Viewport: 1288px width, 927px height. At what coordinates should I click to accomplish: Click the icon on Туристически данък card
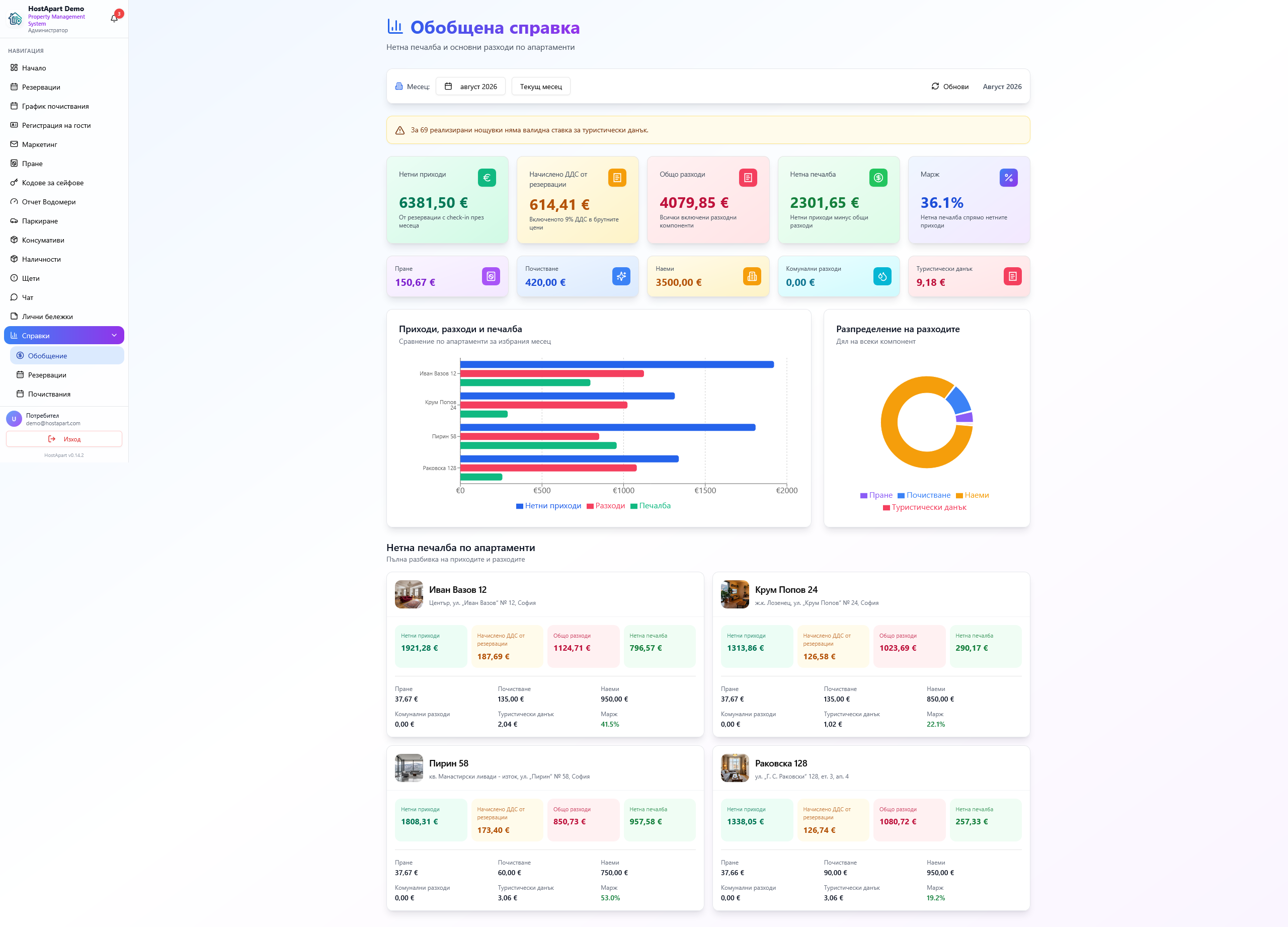tap(1012, 276)
